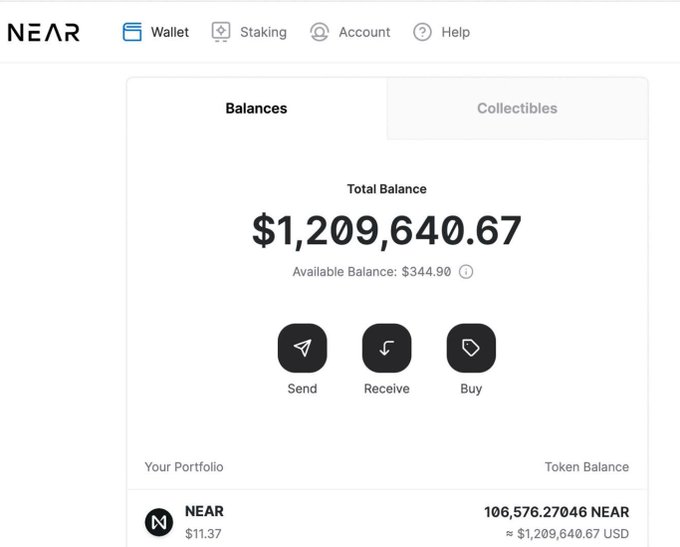The height and width of the screenshot is (547, 680).
Task: Click the $11.37 token price
Action: point(203,534)
